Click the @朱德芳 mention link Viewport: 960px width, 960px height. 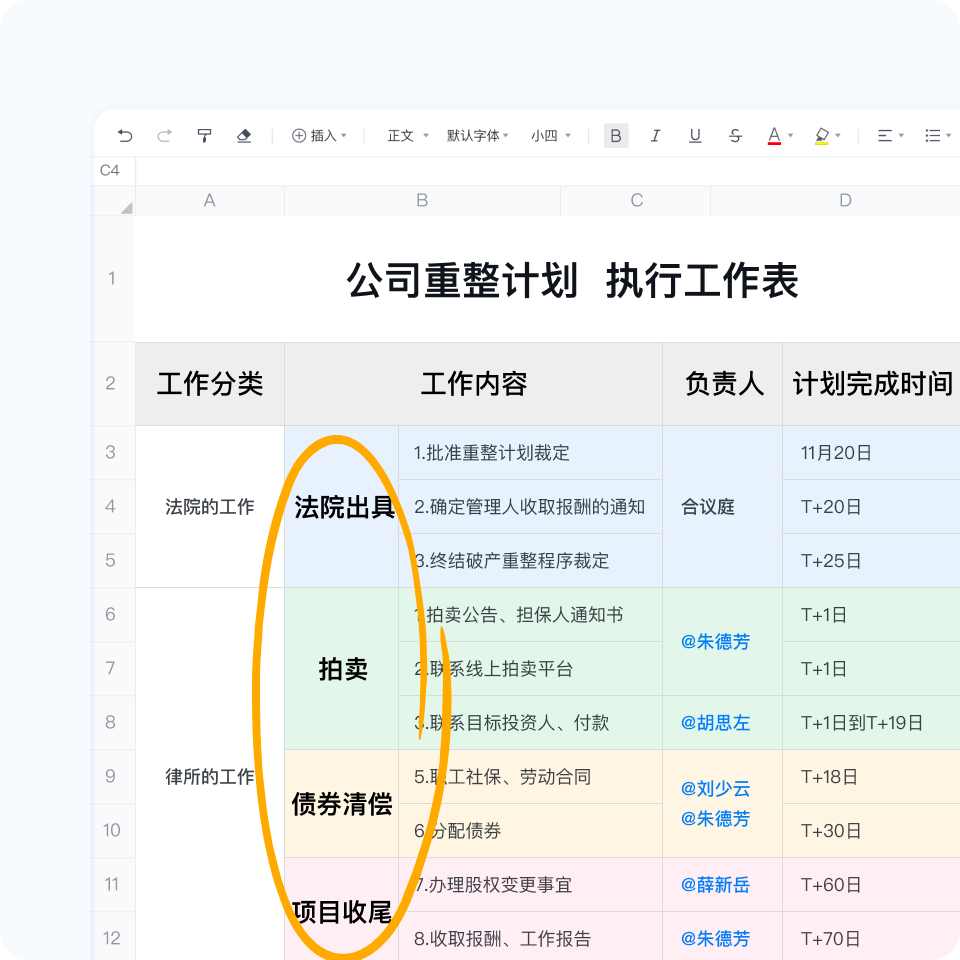(x=716, y=642)
